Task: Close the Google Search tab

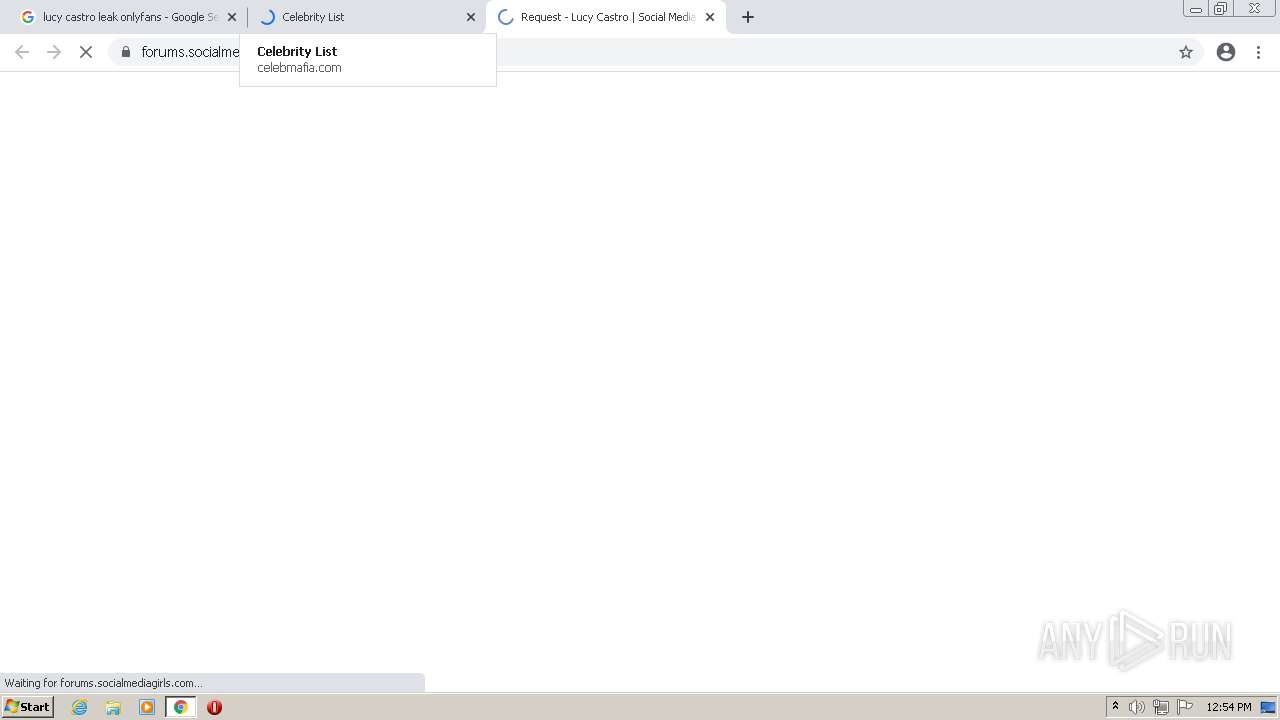Action: (232, 17)
